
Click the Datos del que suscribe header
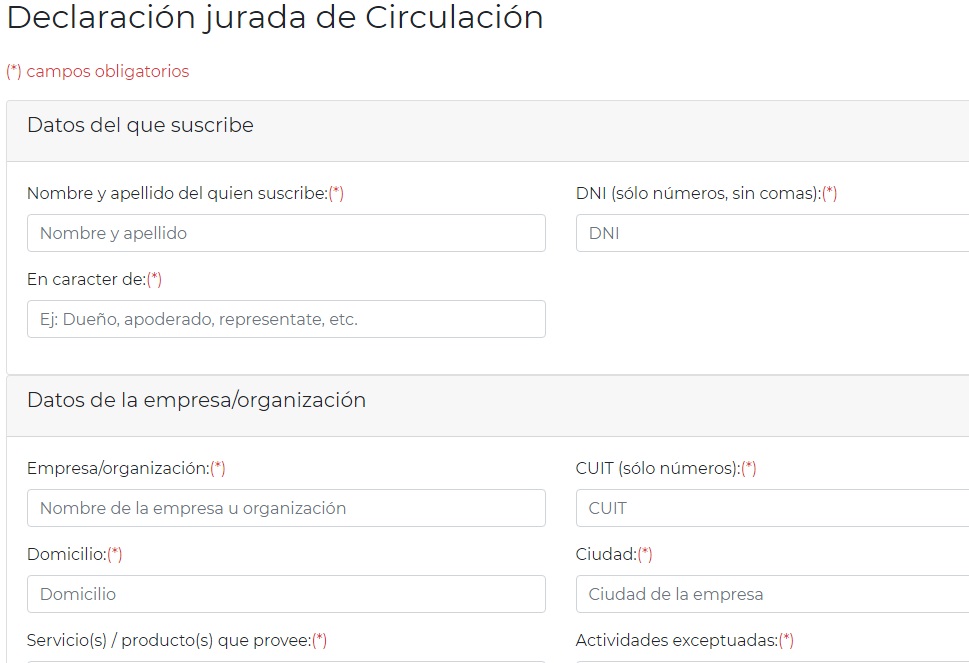click(140, 125)
